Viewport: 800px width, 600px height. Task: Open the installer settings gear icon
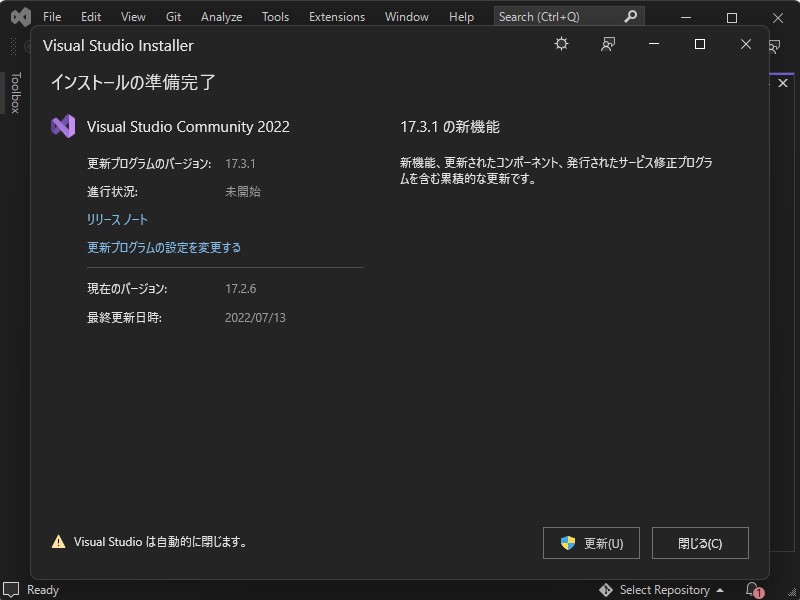[x=561, y=44]
